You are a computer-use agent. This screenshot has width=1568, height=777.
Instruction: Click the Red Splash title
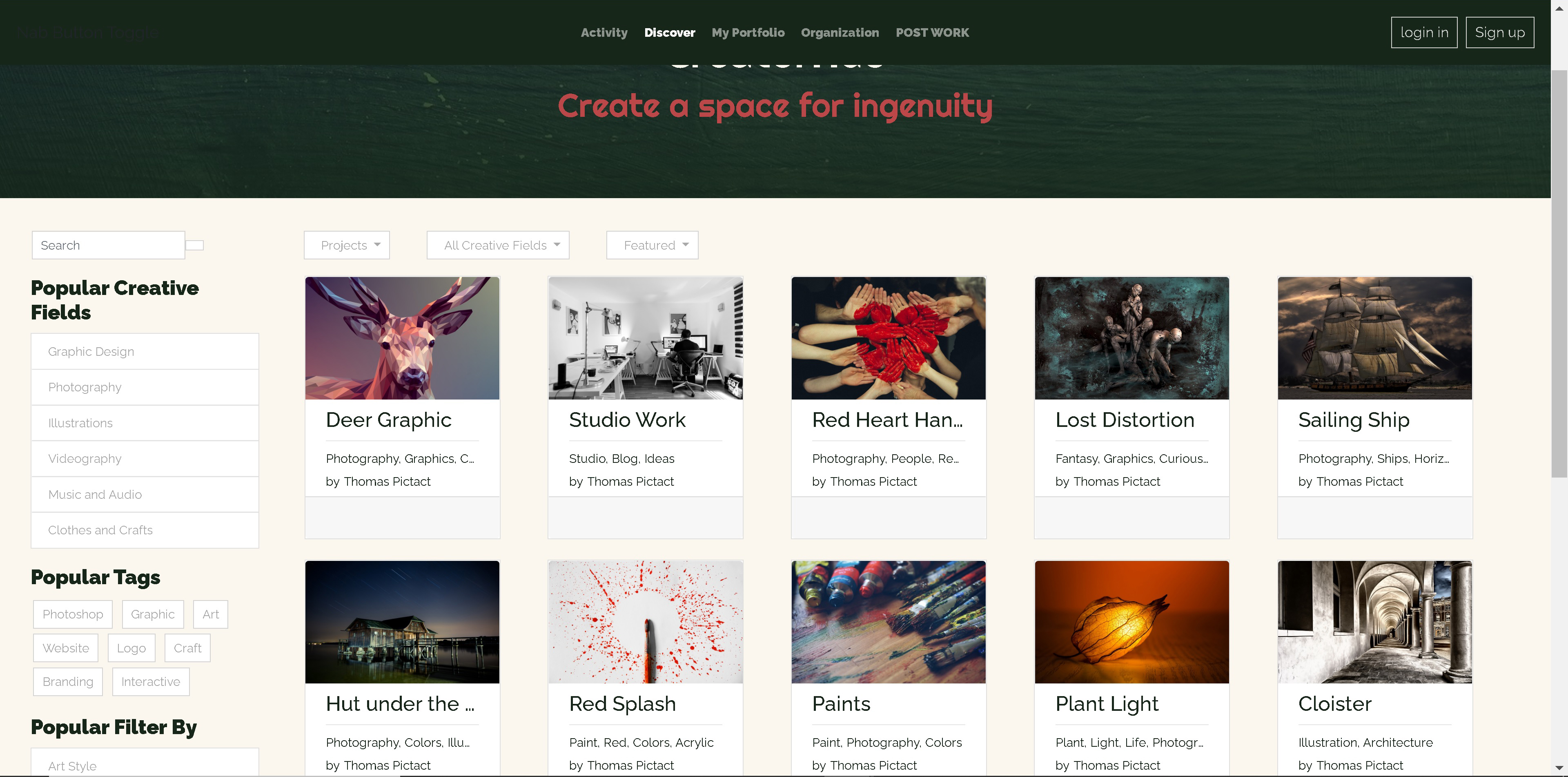tap(622, 704)
